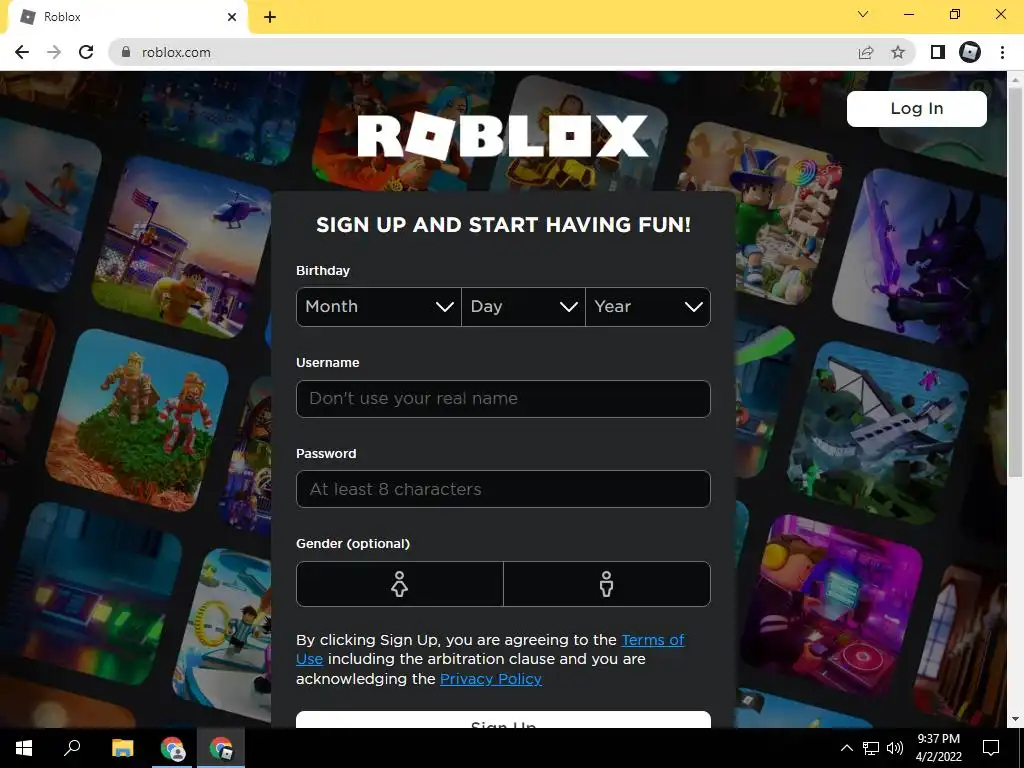This screenshot has height=768, width=1024.
Task: Open the Day birthday dropdown
Action: pos(523,307)
